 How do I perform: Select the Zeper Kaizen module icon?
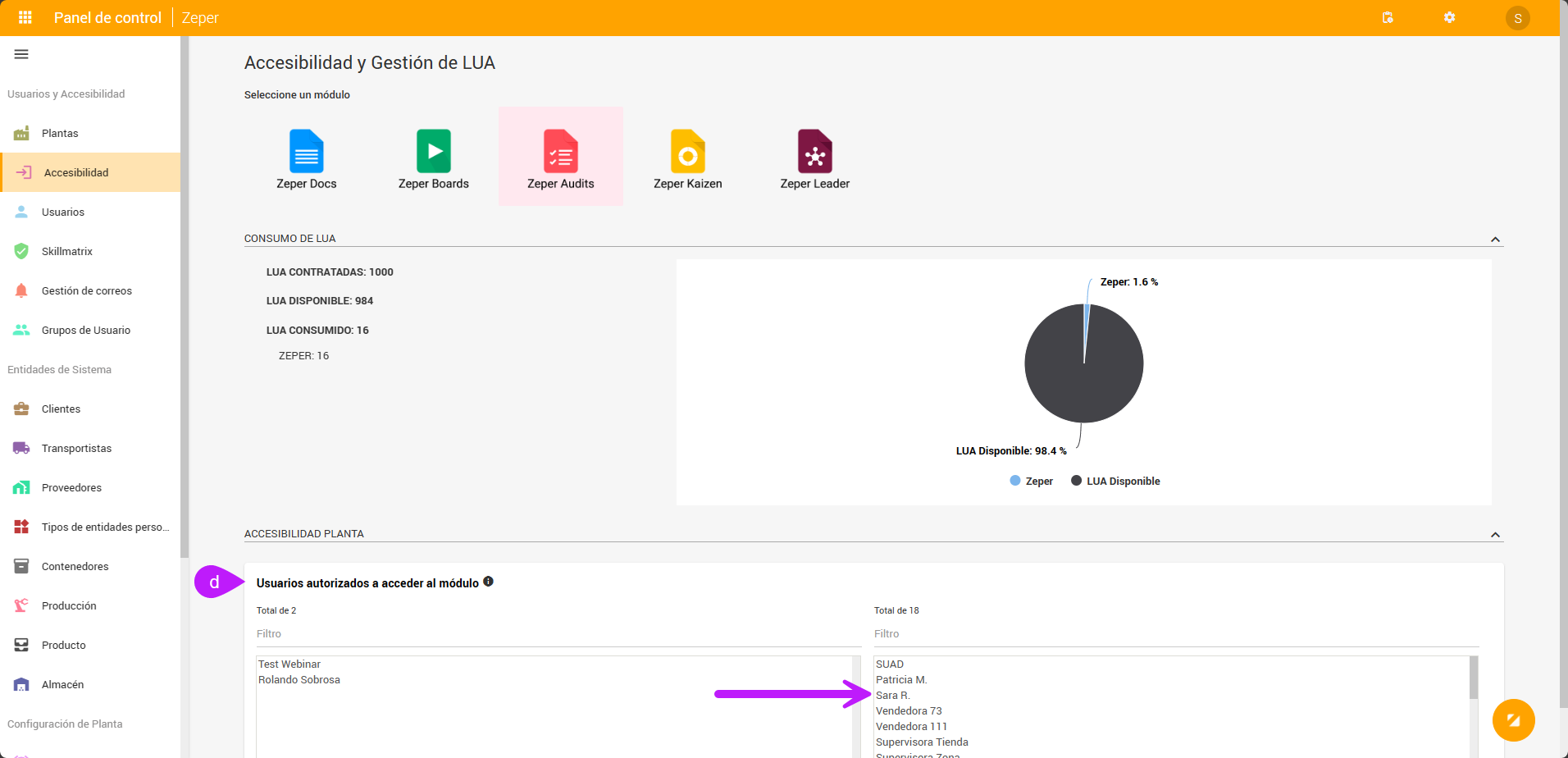coord(688,151)
